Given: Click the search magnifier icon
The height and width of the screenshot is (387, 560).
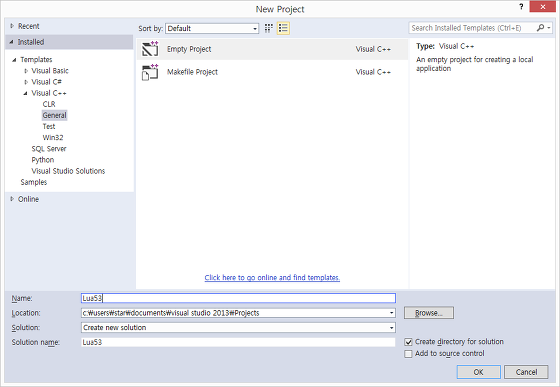Looking at the screenshot, I should (x=540, y=28).
